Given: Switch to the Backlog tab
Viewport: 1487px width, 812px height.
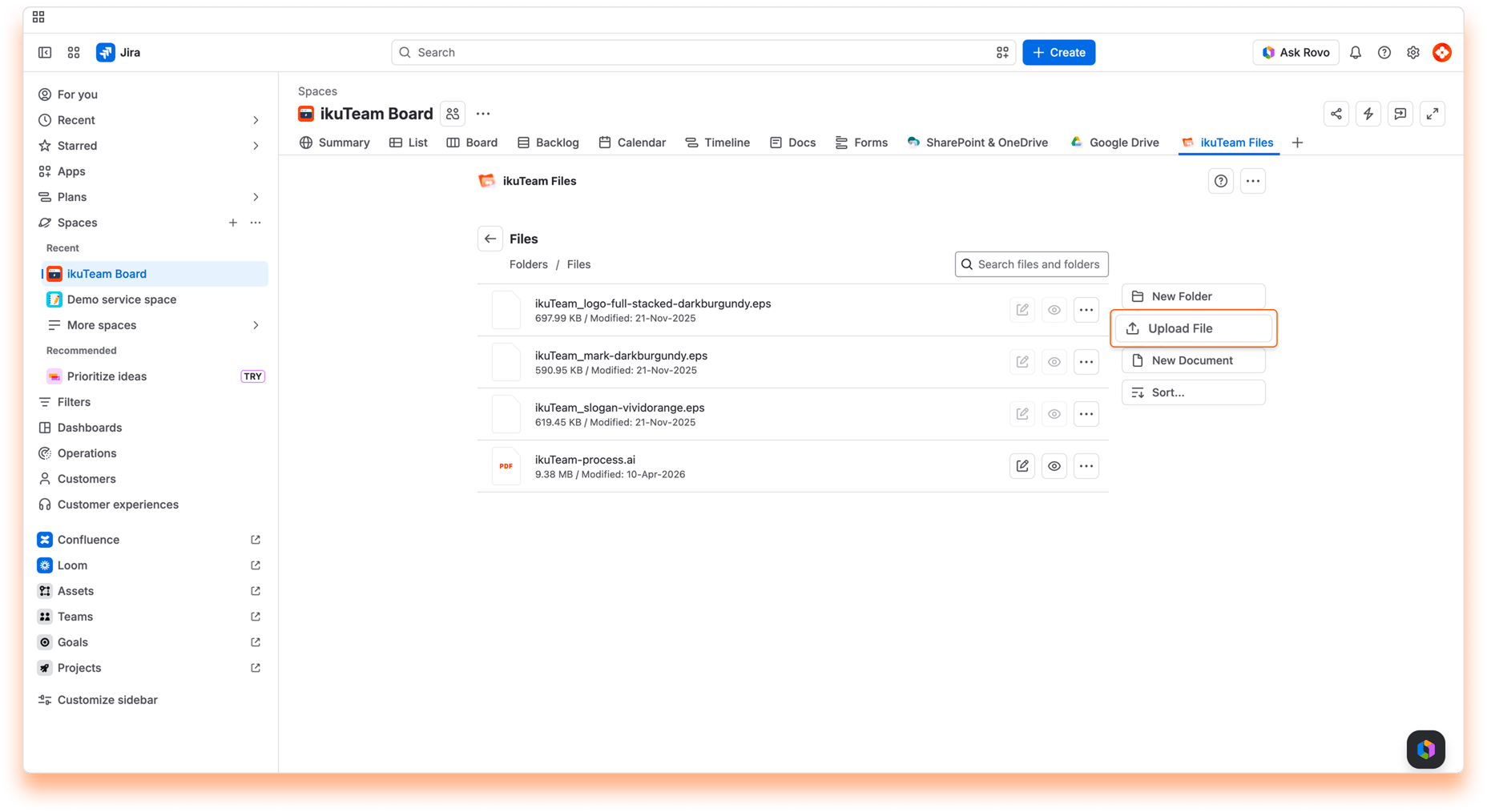Looking at the screenshot, I should (x=548, y=143).
